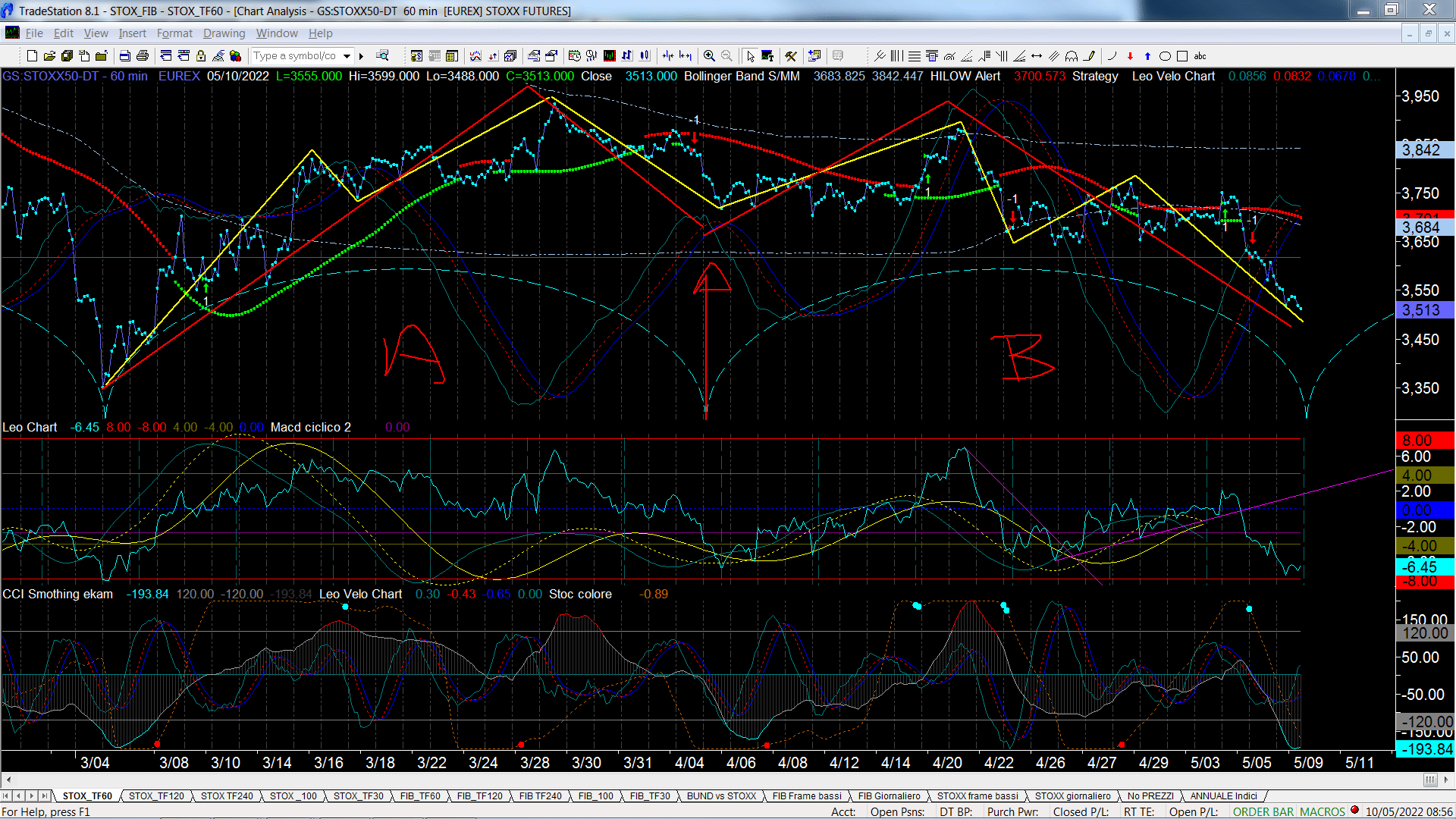The width and height of the screenshot is (1456, 819).
Task: Select the Horizontal Lines drawing tool
Action: 915,55
